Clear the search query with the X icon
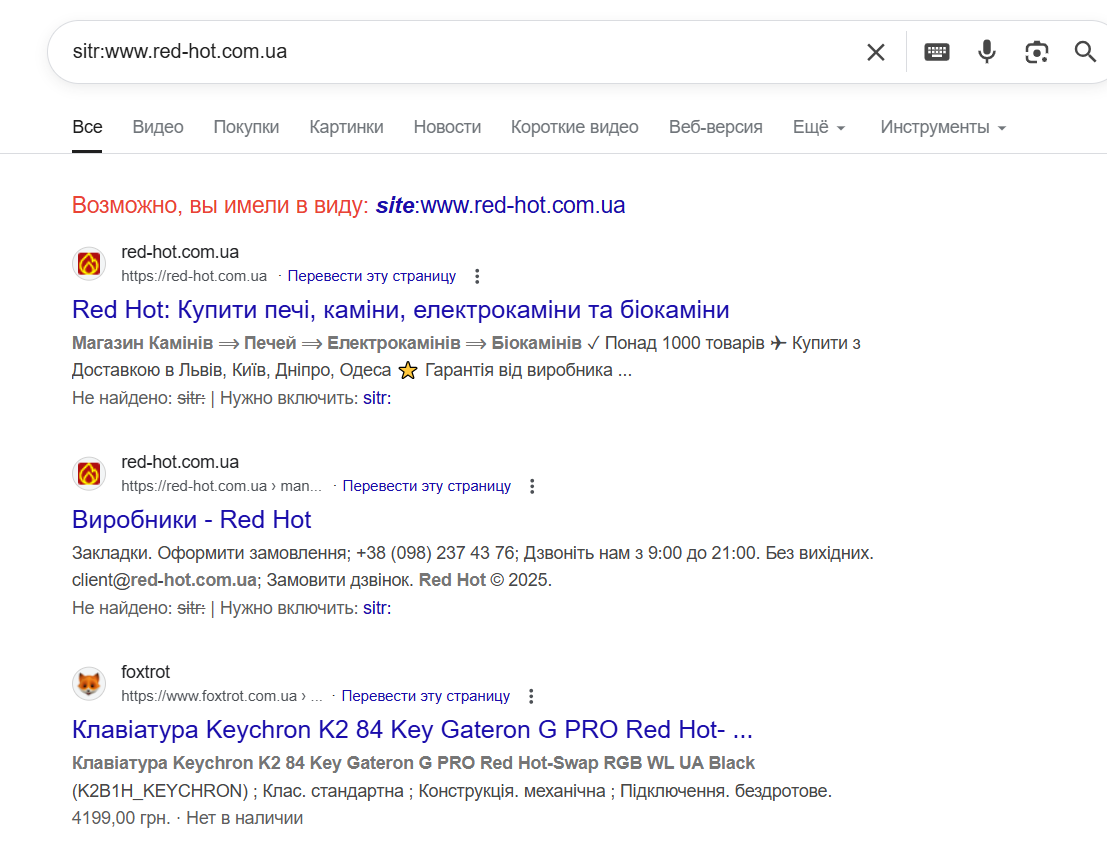The image size is (1107, 853). click(x=875, y=52)
